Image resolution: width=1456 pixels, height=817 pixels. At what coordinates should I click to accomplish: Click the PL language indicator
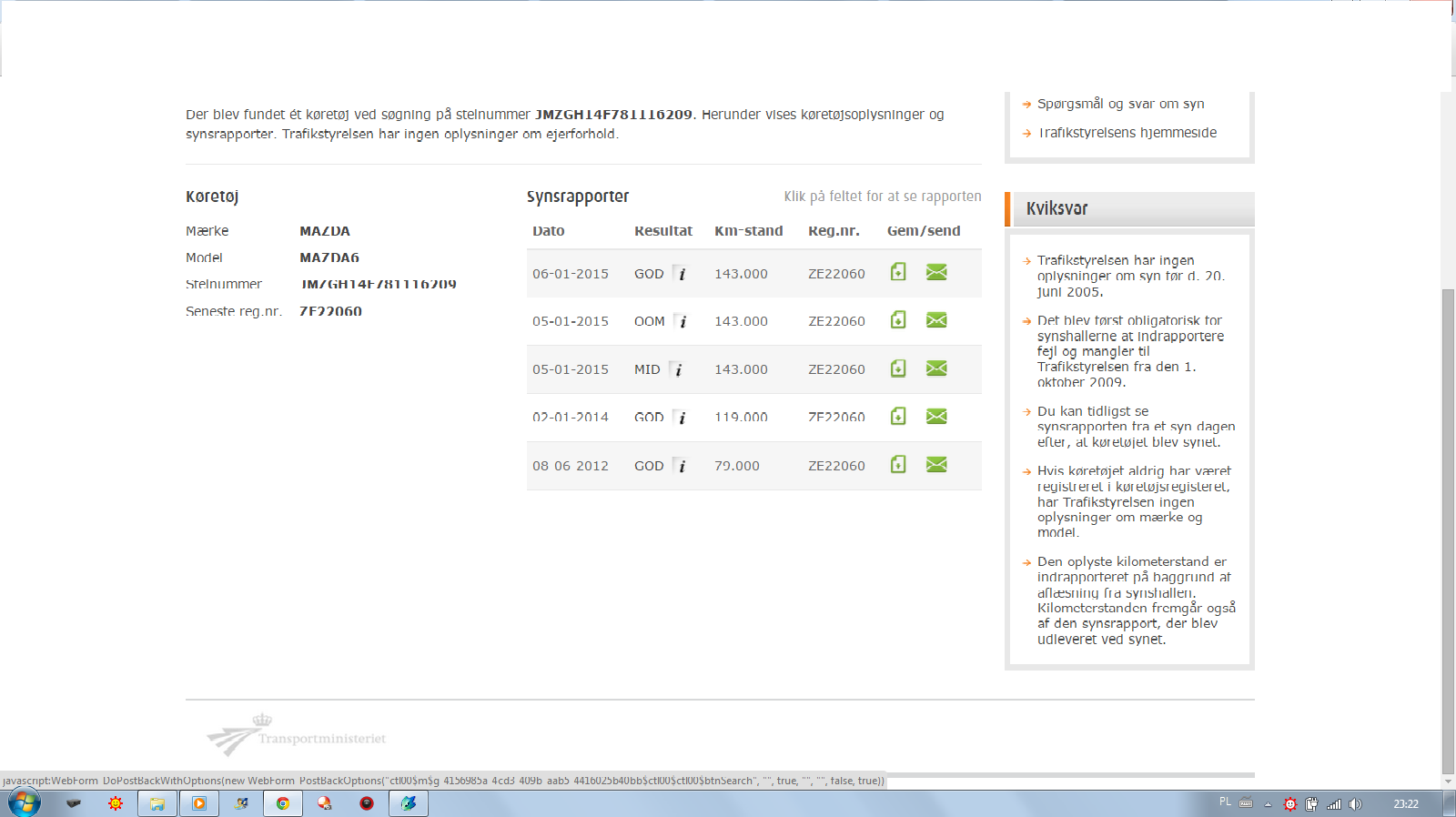click(x=1225, y=802)
